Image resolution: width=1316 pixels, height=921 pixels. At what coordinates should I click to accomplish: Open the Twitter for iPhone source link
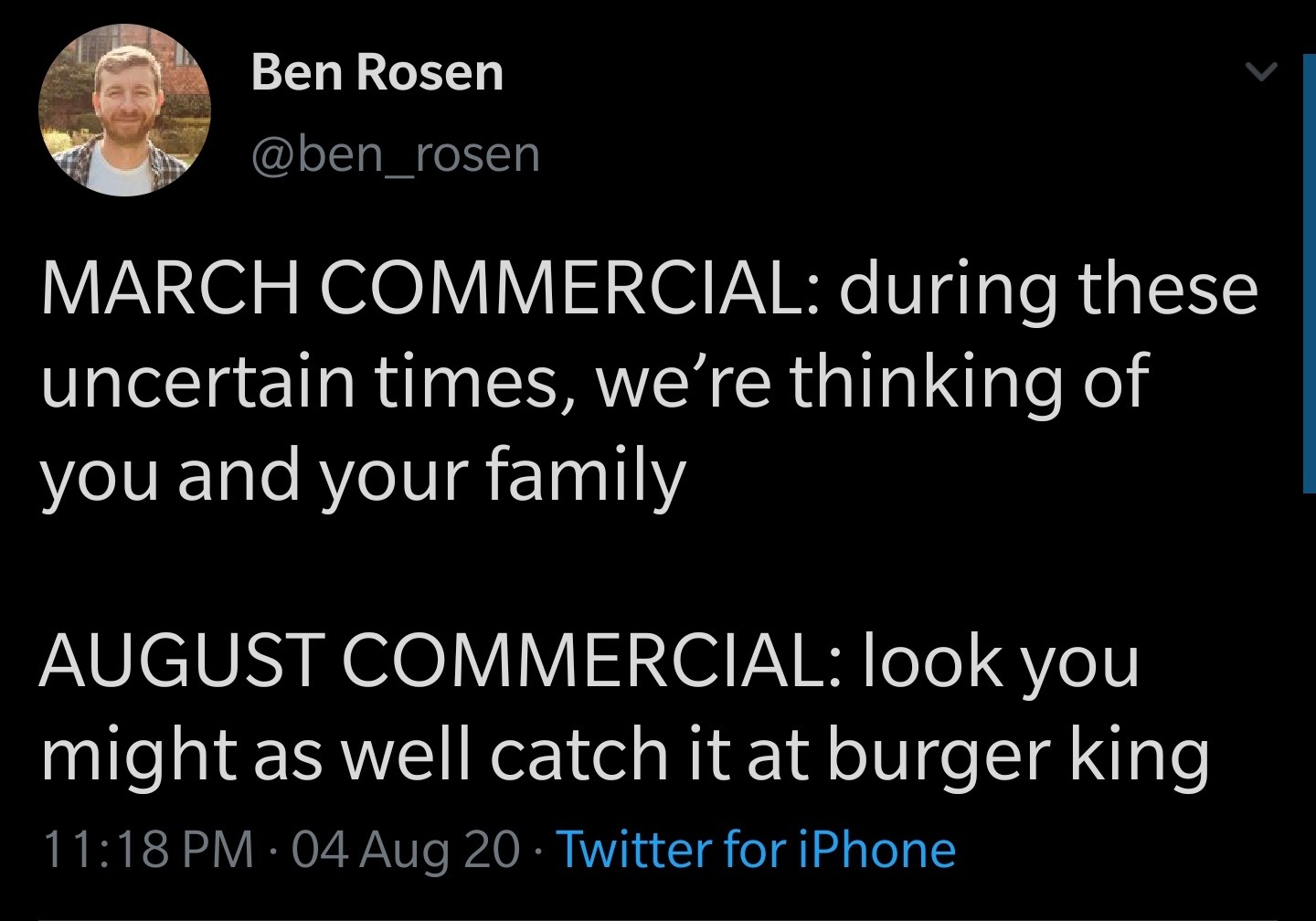[x=756, y=849]
